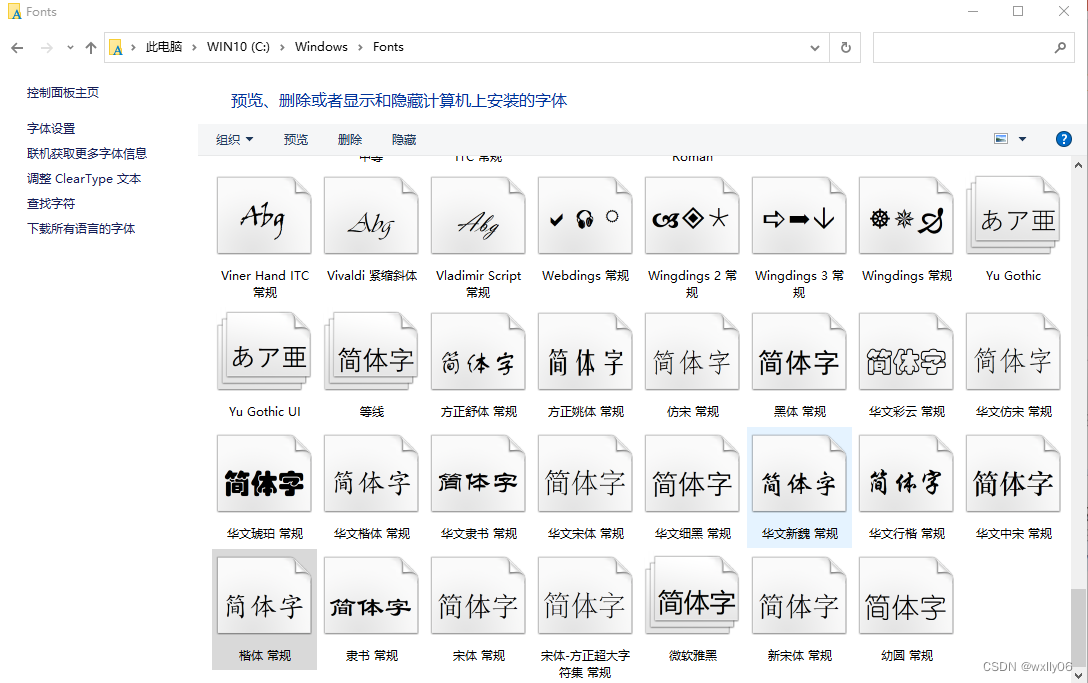
Task: Go forward with the forward arrow
Action: (46, 47)
